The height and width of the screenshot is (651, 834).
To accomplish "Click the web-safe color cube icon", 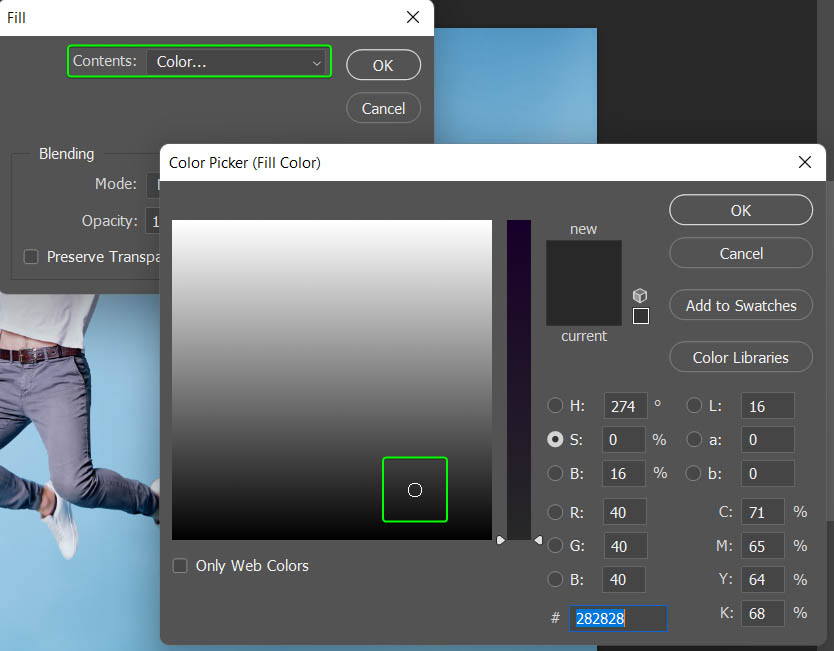I will click(x=640, y=296).
